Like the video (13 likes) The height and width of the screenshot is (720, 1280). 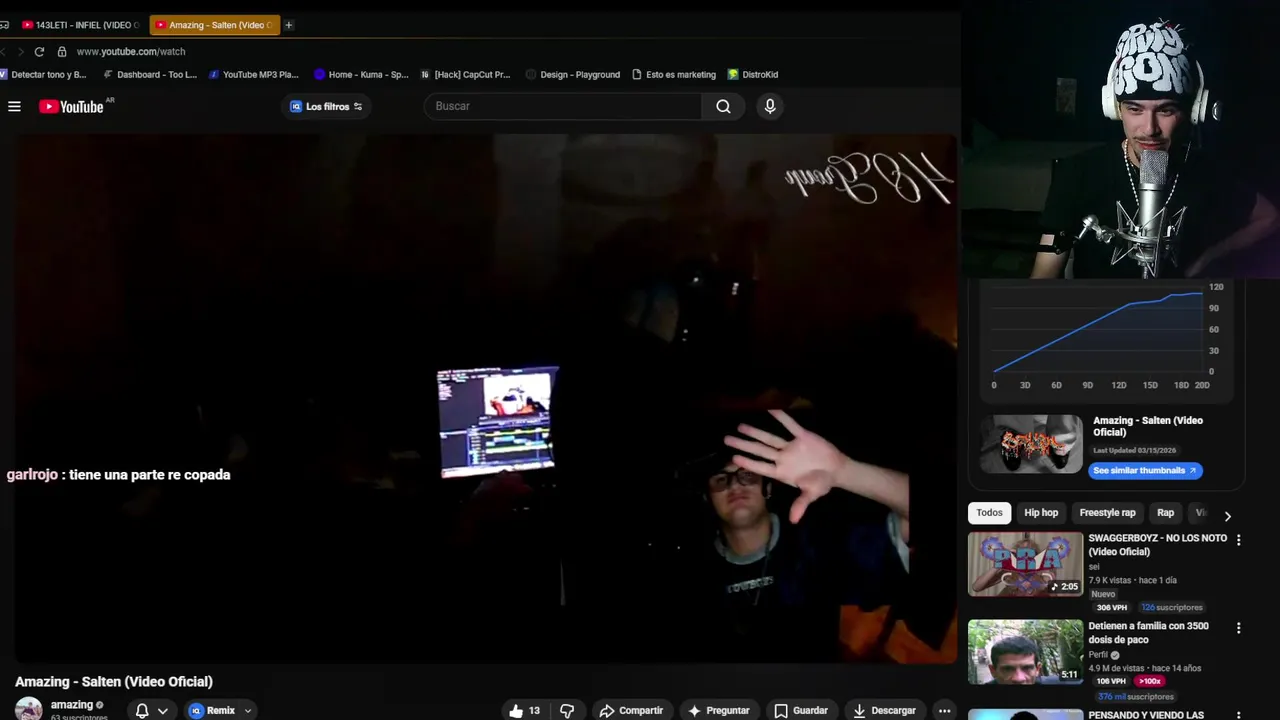pos(525,710)
